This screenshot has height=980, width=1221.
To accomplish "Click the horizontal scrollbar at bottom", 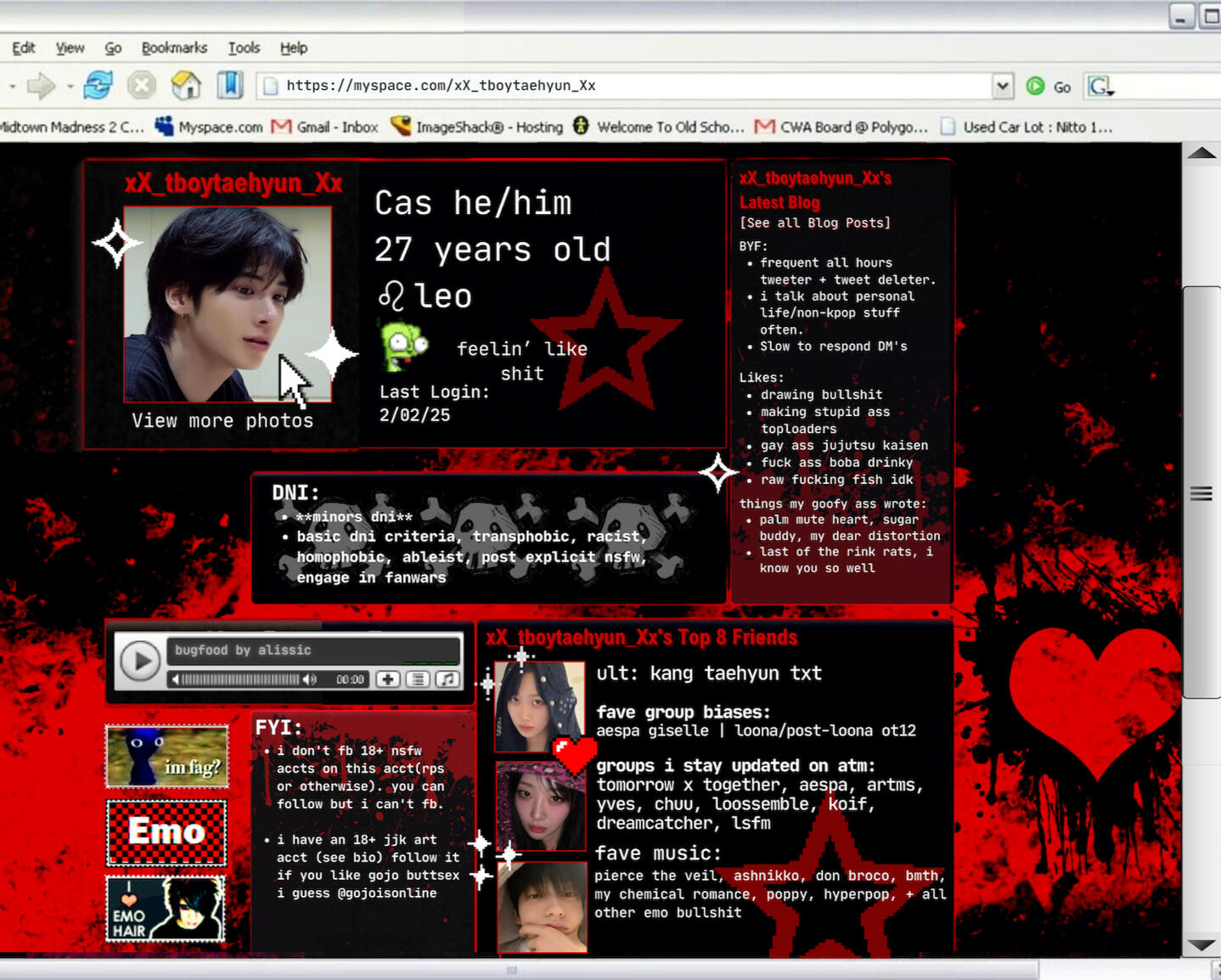I will coord(518,970).
